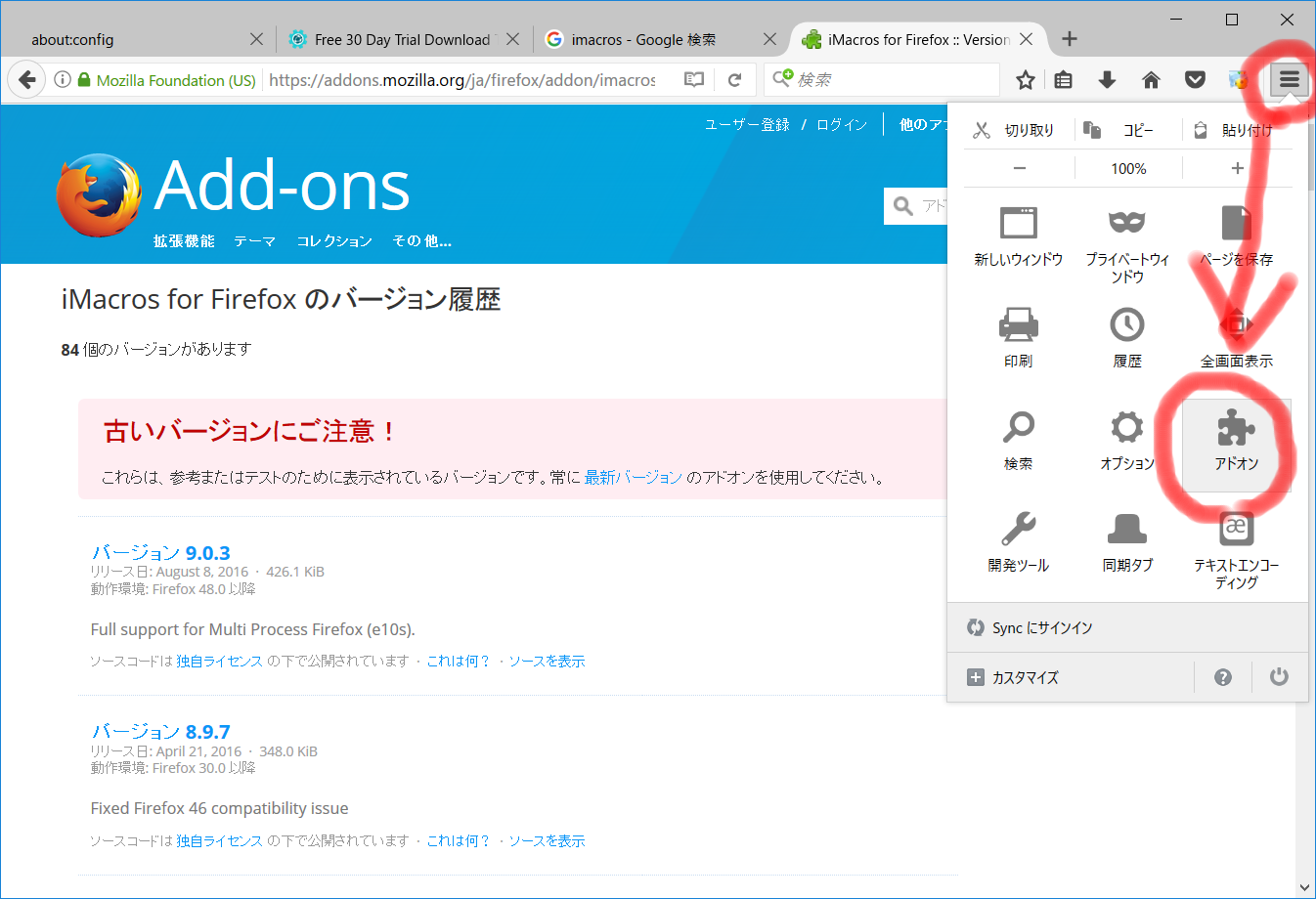Go to the home page icon
This screenshot has width=1316, height=899.
pyautogui.click(x=1151, y=80)
